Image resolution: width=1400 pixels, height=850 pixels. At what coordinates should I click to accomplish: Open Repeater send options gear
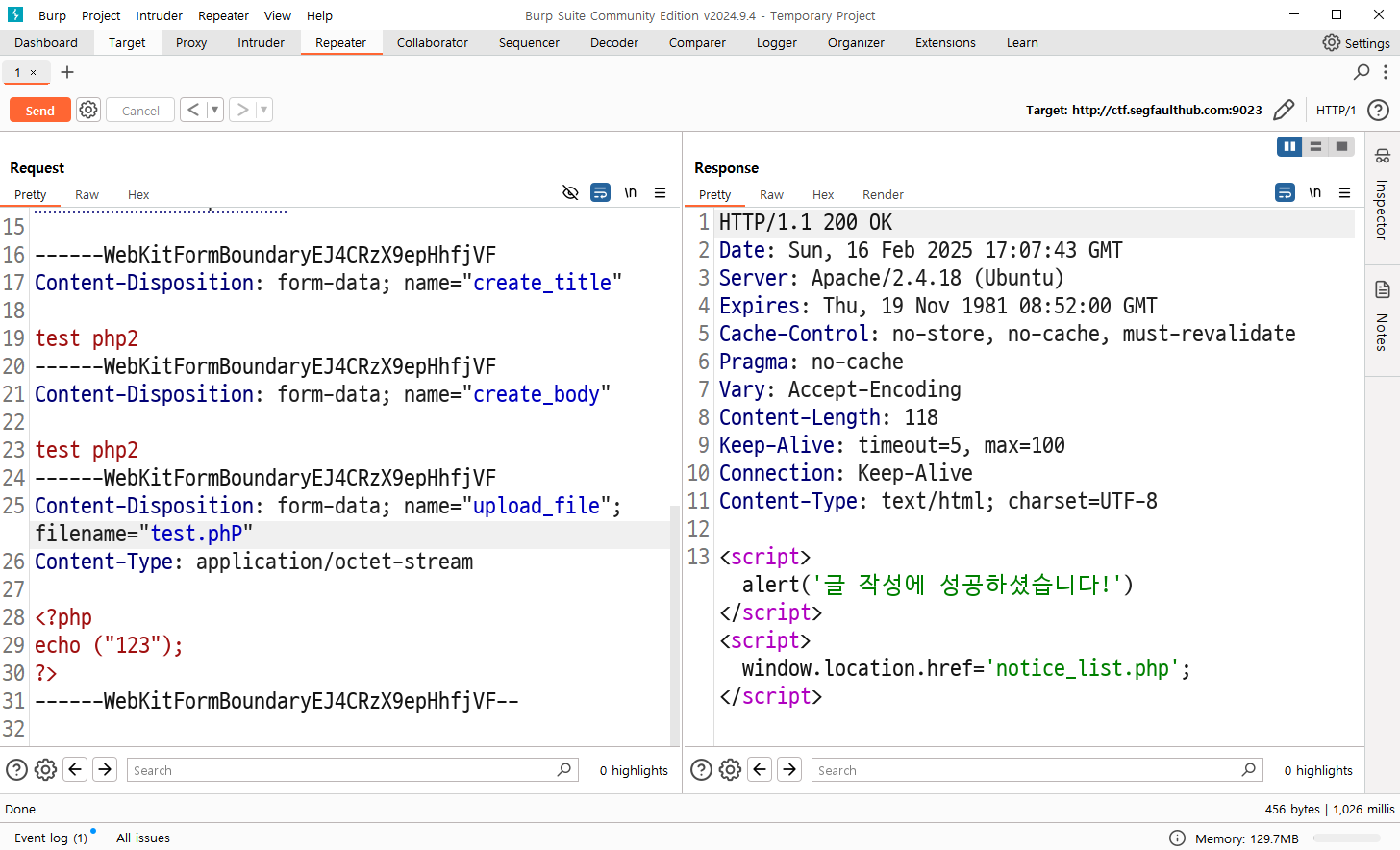coord(88,110)
